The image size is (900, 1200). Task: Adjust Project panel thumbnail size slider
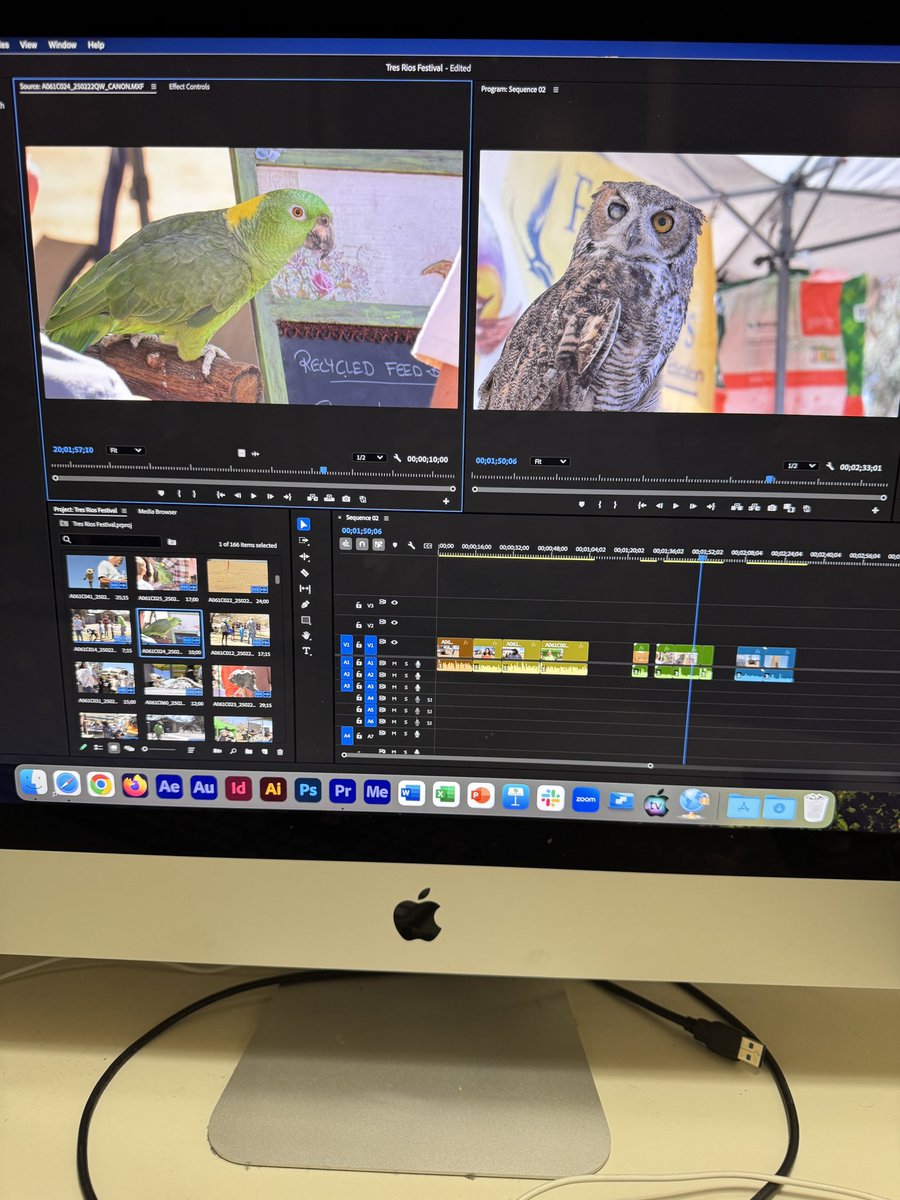pyautogui.click(x=158, y=748)
